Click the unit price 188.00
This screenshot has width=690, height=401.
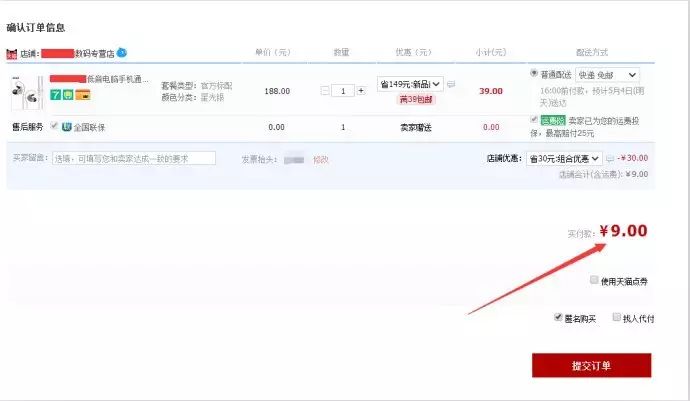point(277,91)
